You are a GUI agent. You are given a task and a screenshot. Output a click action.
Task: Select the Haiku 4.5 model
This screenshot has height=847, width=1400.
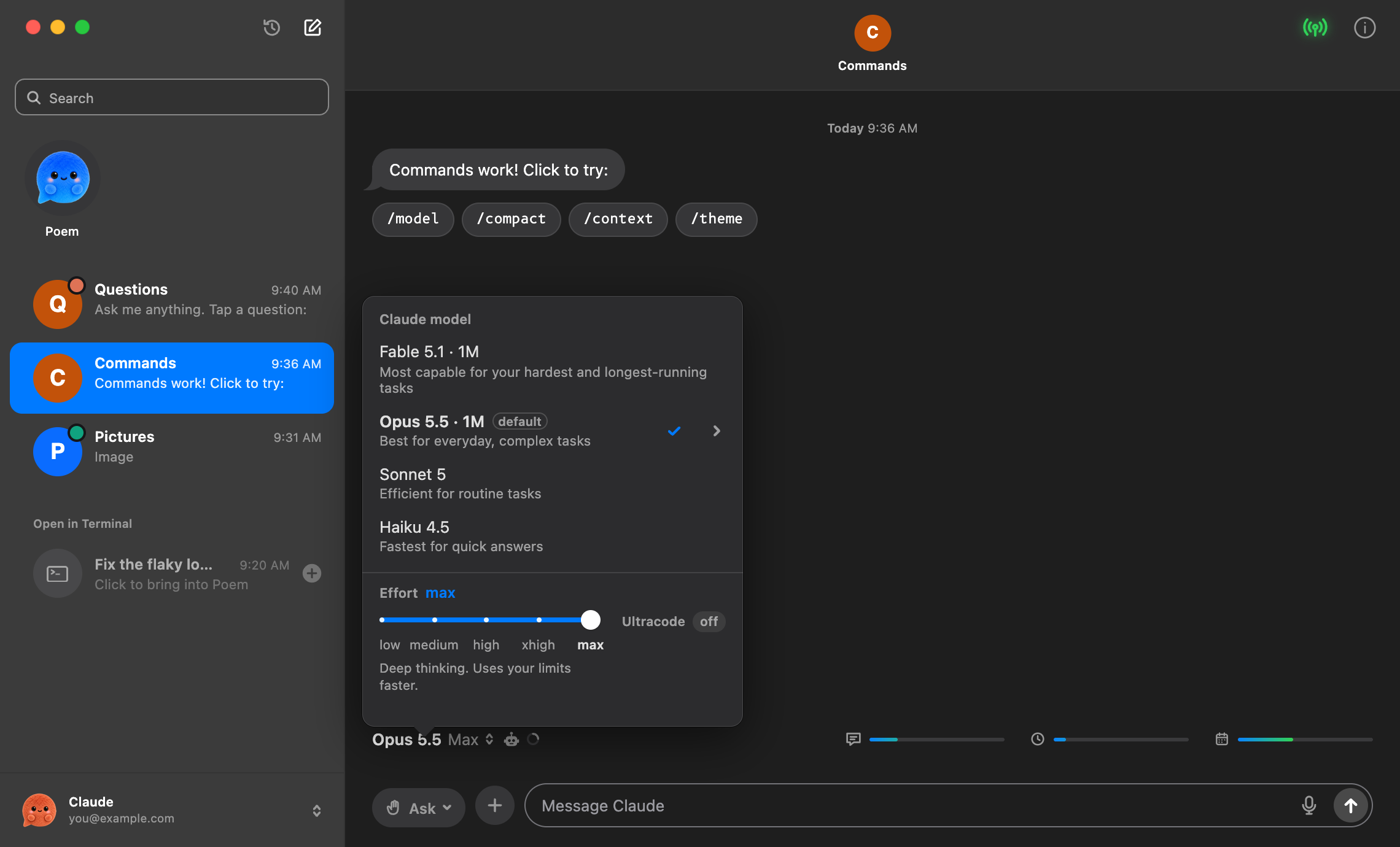(553, 536)
